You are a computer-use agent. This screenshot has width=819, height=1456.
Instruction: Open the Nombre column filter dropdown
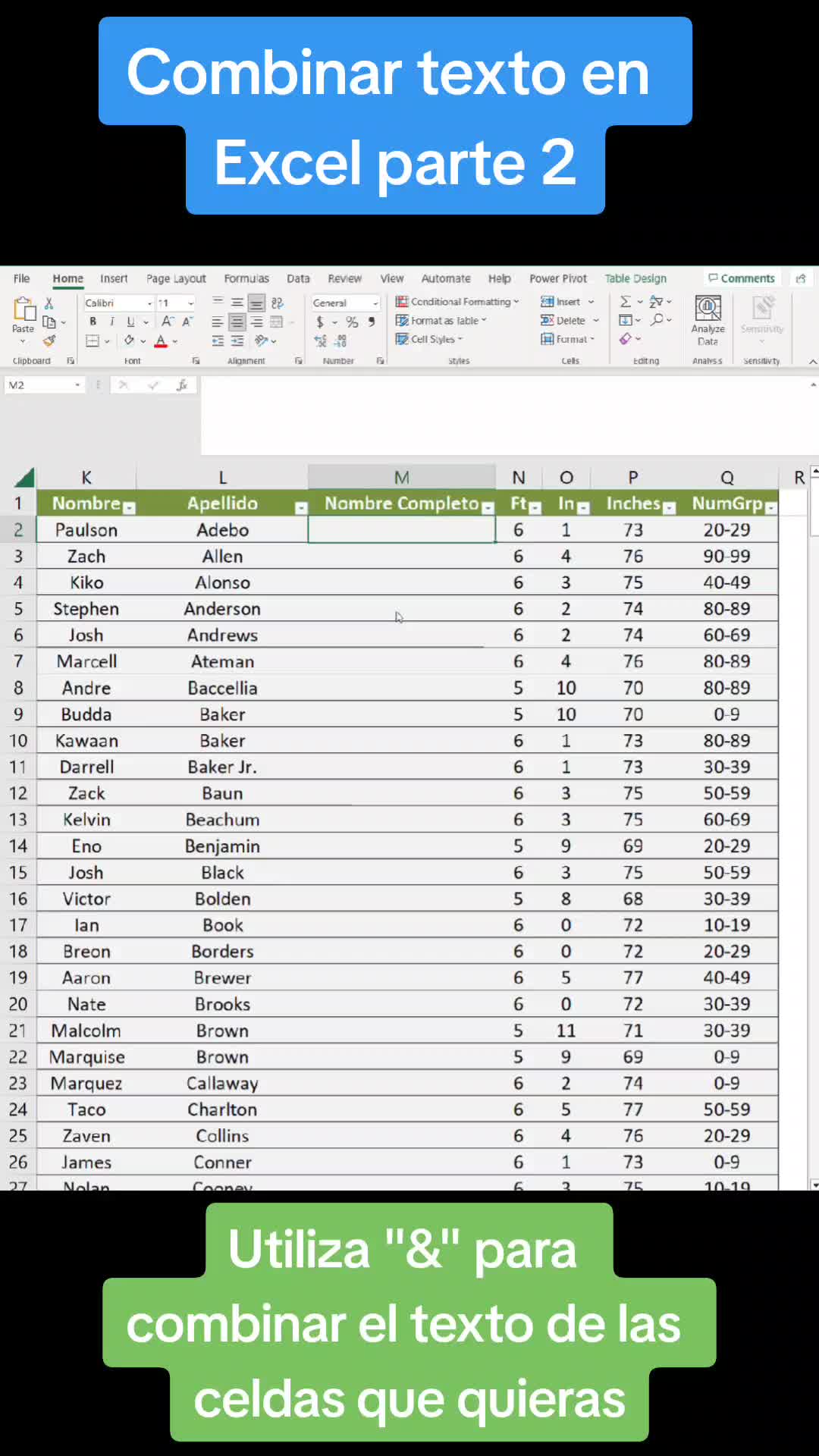129,508
